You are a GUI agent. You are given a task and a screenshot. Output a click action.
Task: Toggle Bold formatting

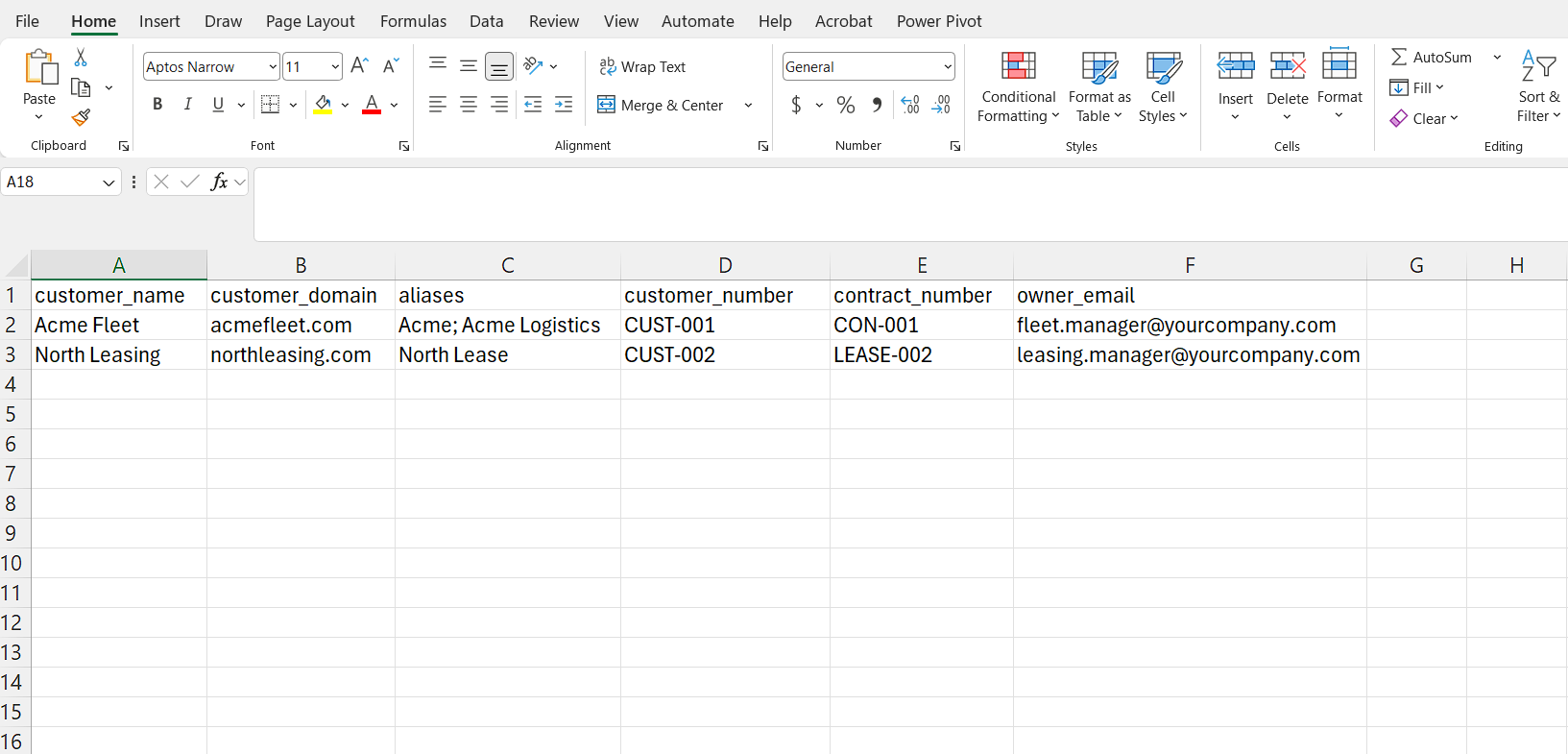point(157,105)
